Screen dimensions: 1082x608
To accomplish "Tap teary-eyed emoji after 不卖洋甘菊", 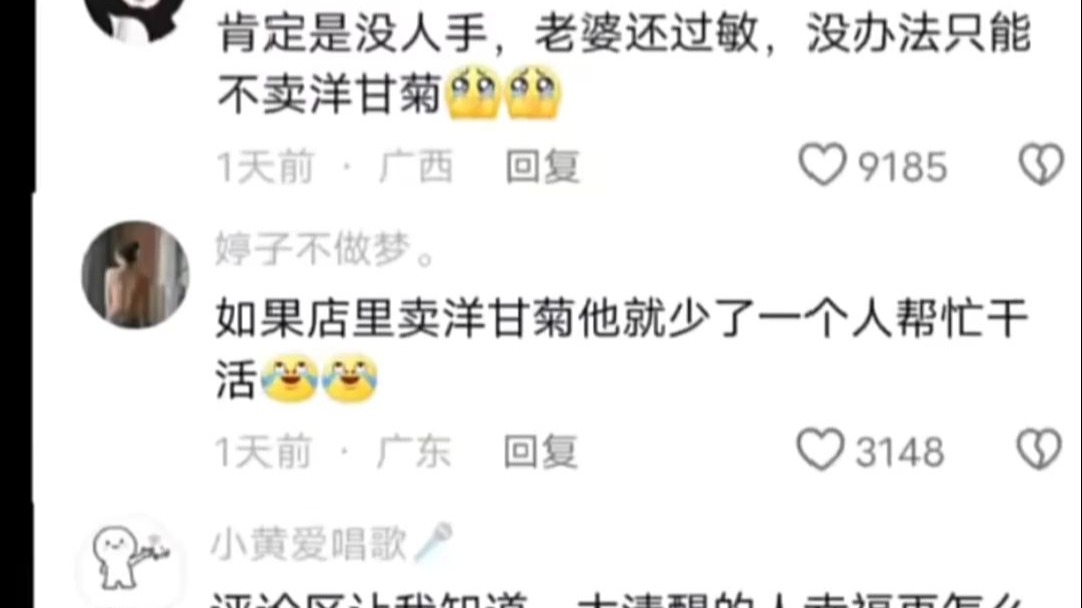I will (x=473, y=92).
